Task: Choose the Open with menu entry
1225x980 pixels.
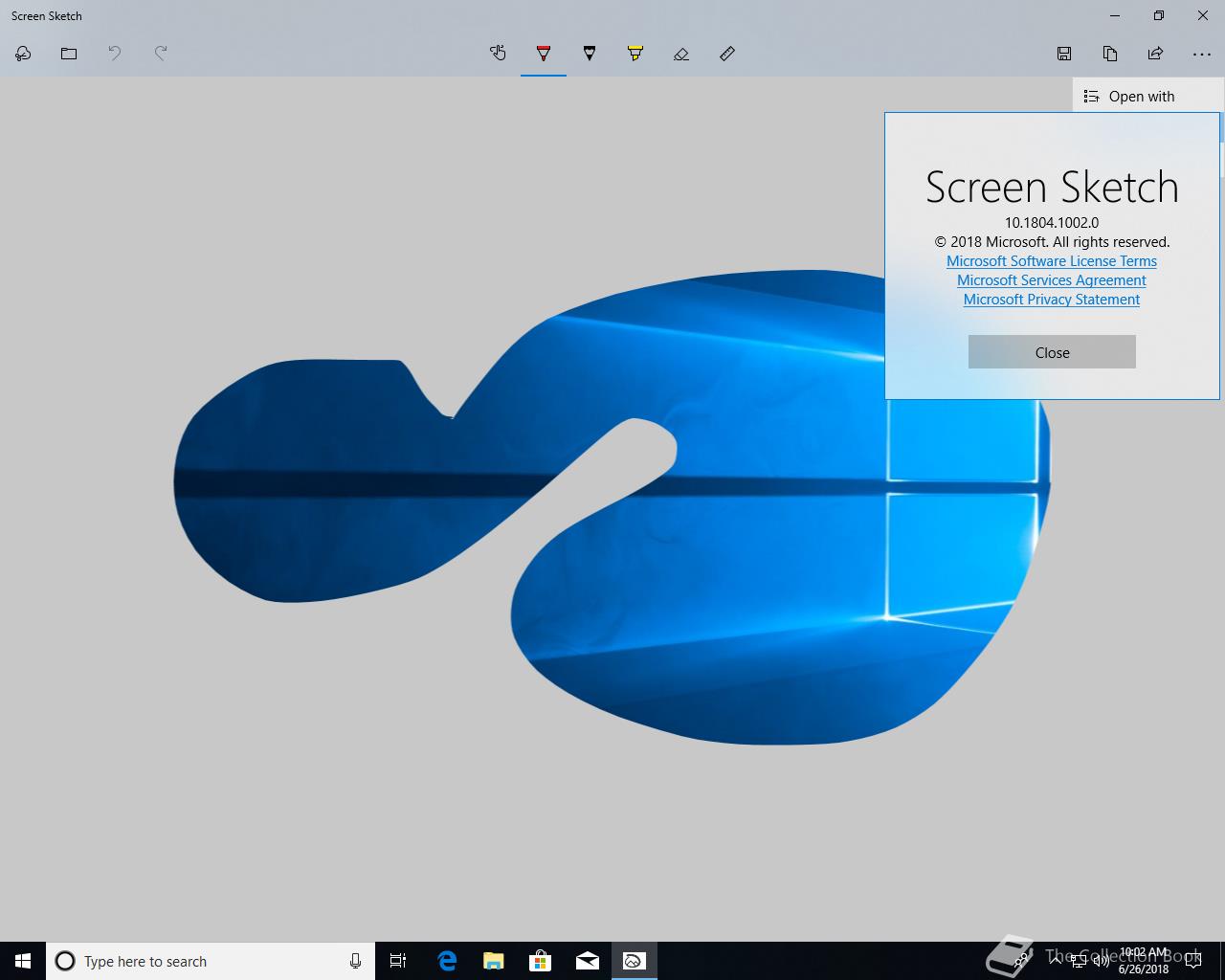Action: [x=1147, y=96]
